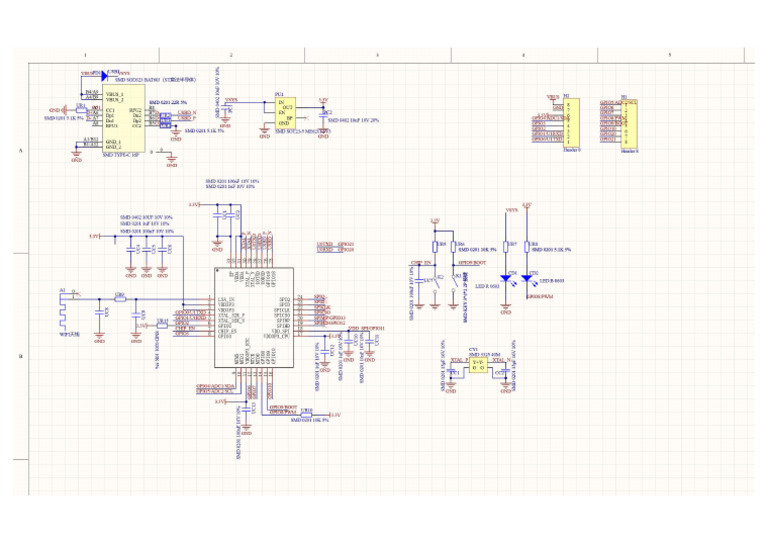Click the USB_D_P net label

click(x=187, y=118)
